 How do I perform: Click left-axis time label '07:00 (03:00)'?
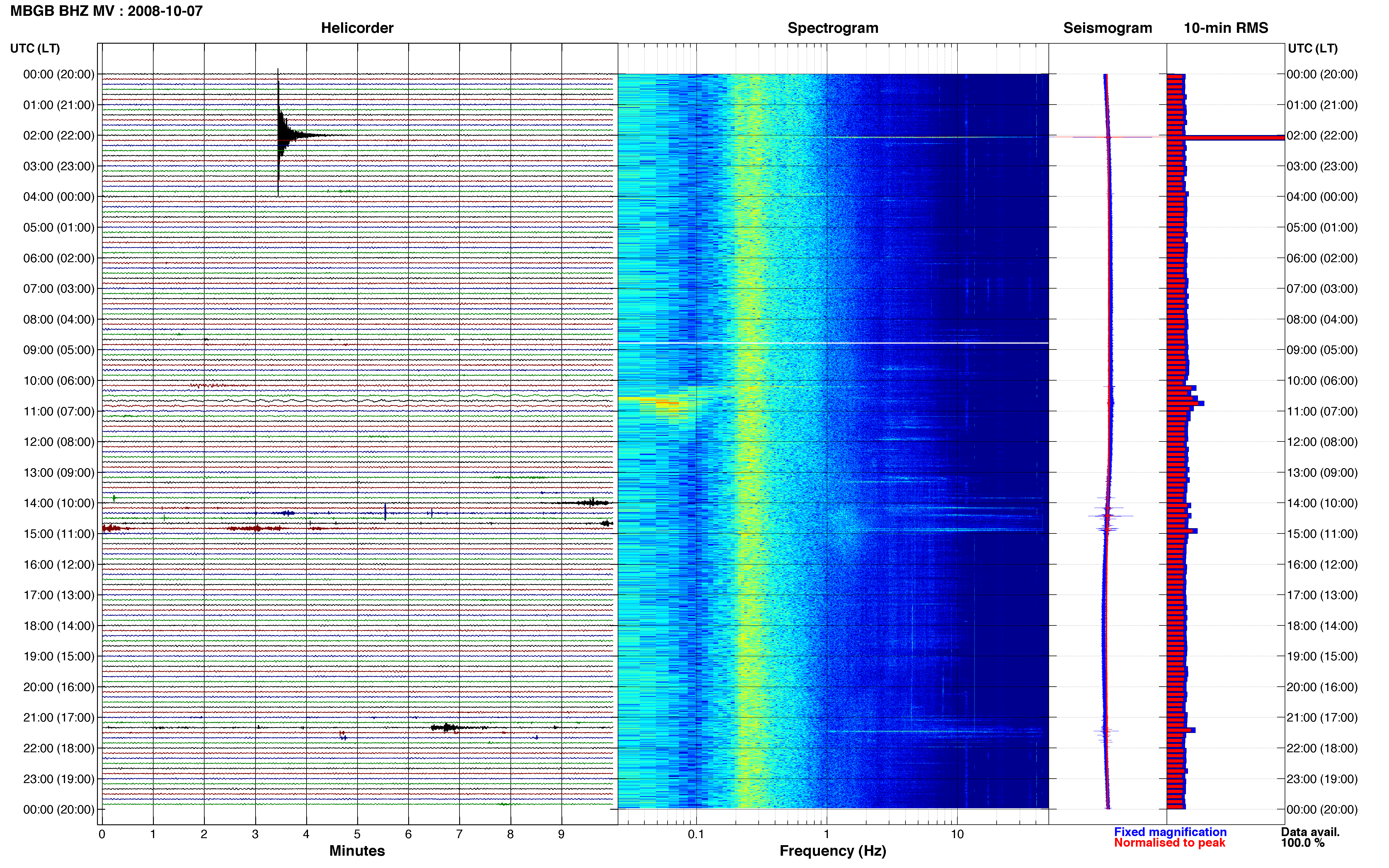[59, 289]
